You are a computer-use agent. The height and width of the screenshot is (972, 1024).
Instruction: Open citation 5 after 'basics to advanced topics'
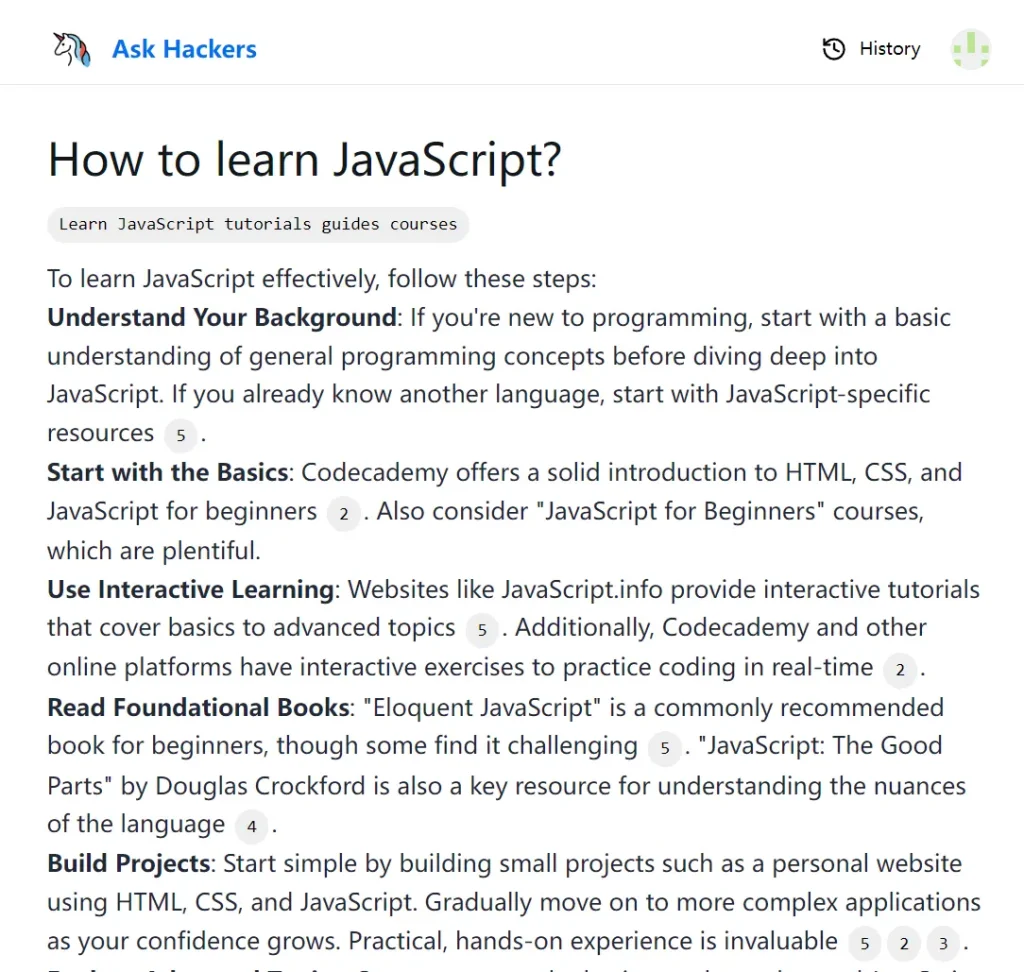coord(481,630)
